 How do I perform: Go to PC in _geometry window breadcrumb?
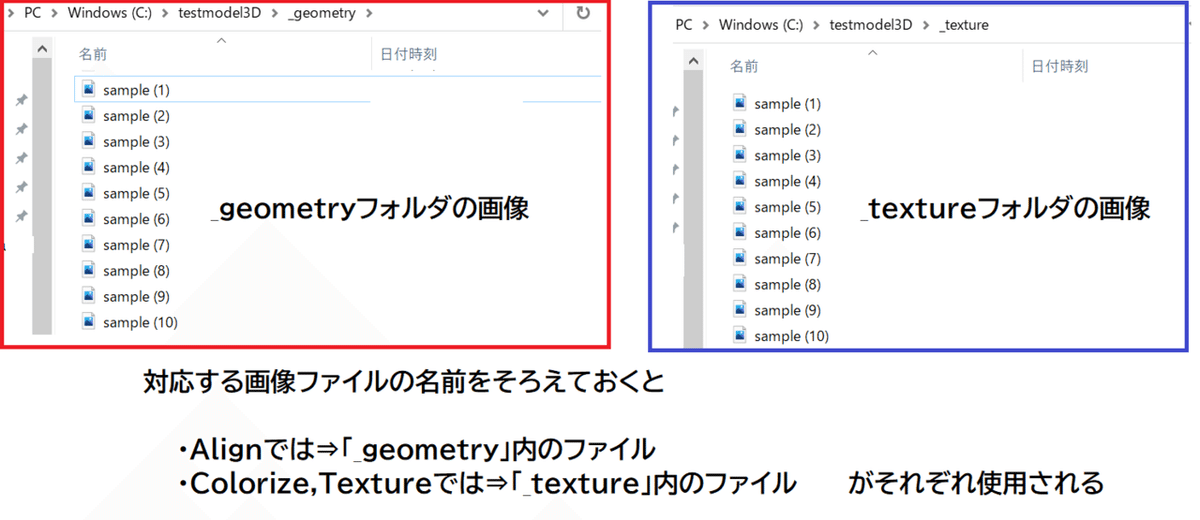pyautogui.click(x=33, y=14)
